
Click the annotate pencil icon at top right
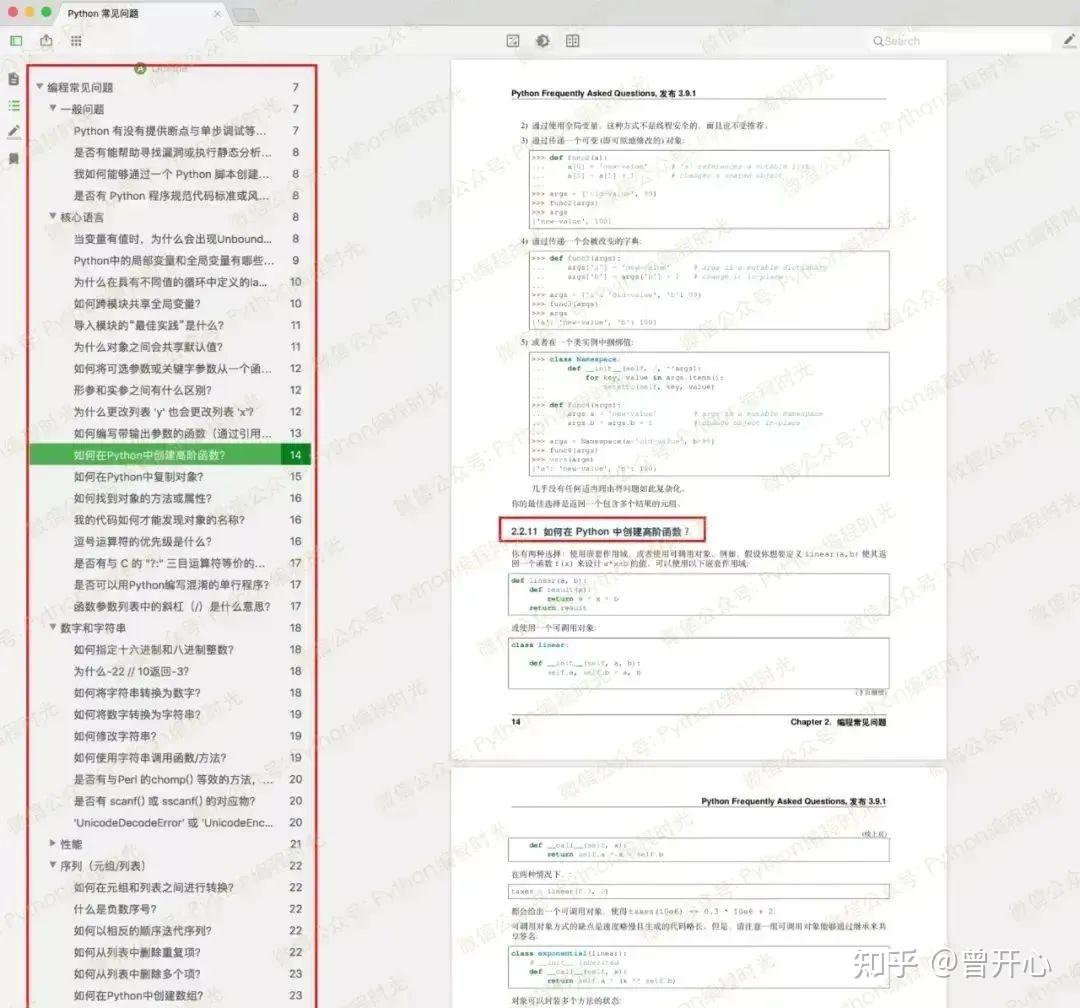click(1070, 41)
